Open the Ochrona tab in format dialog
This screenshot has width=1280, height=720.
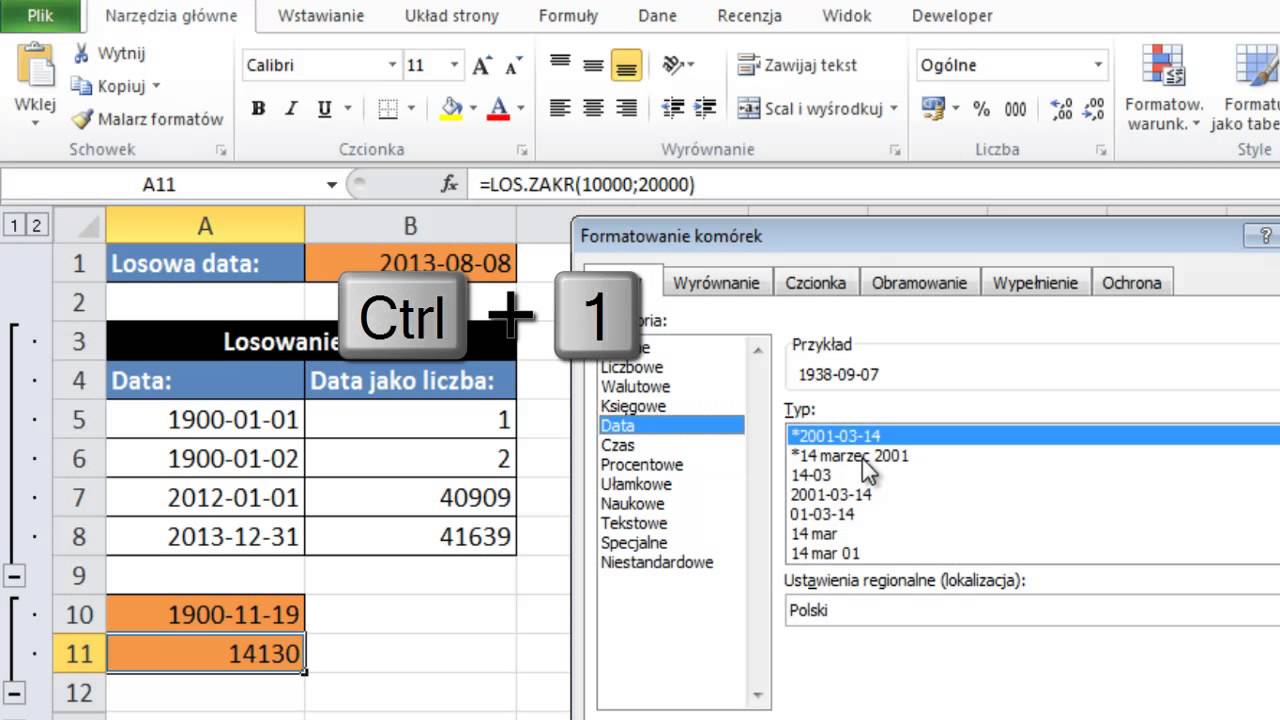pos(1132,283)
